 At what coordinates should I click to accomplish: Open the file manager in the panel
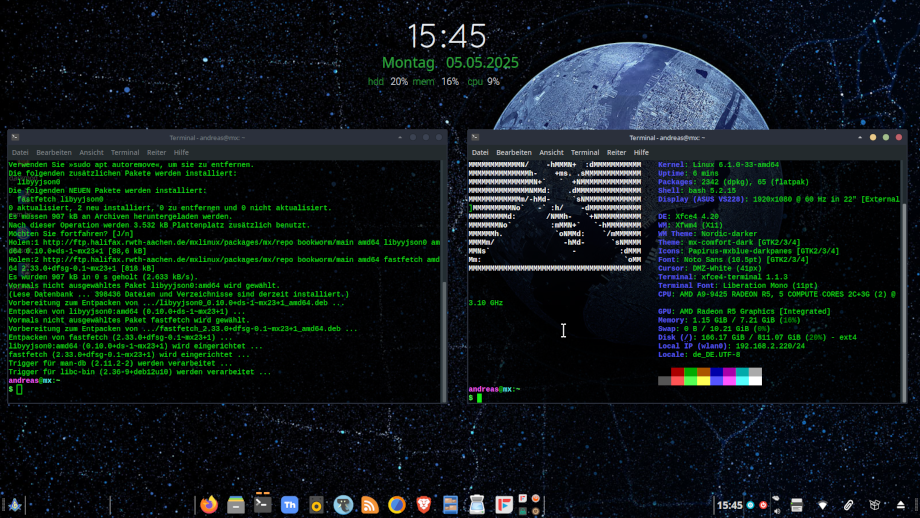pos(235,505)
